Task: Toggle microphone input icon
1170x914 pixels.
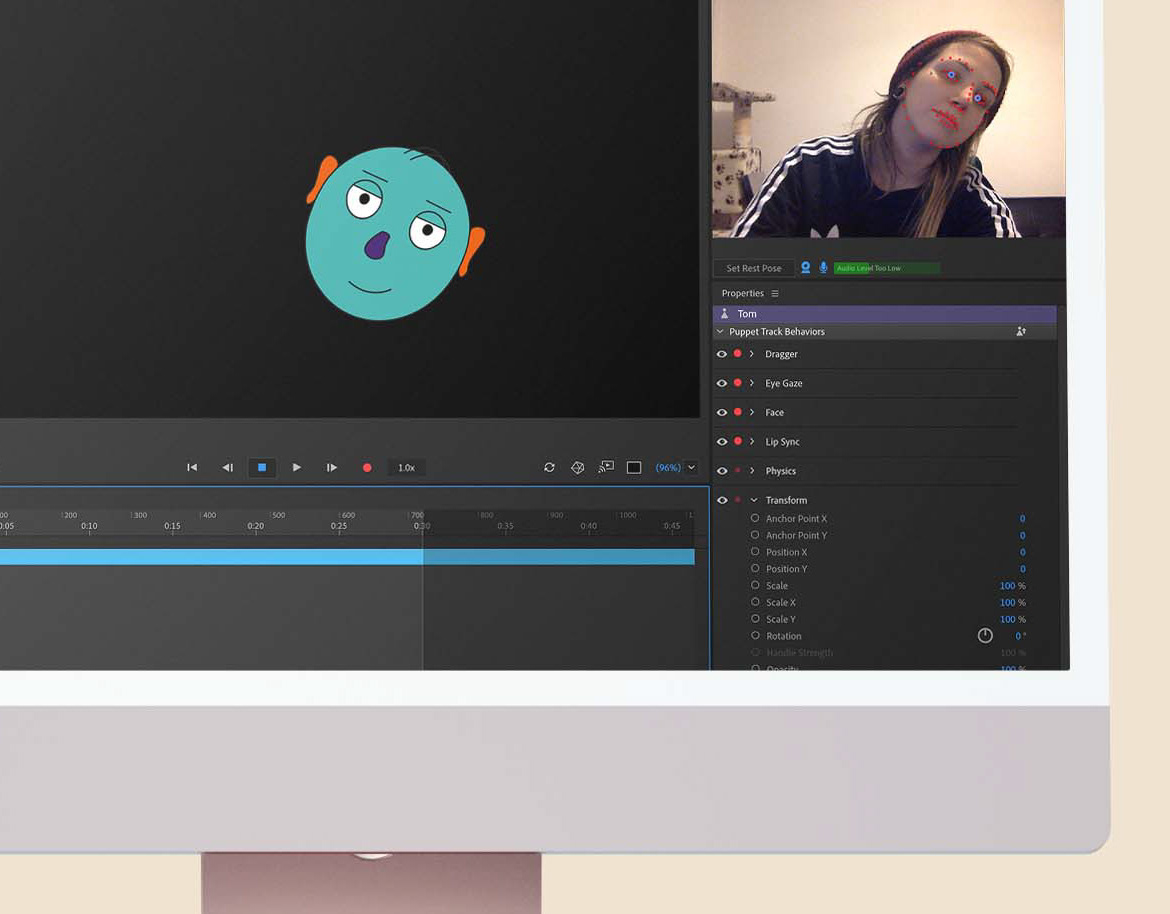Action: 823,267
